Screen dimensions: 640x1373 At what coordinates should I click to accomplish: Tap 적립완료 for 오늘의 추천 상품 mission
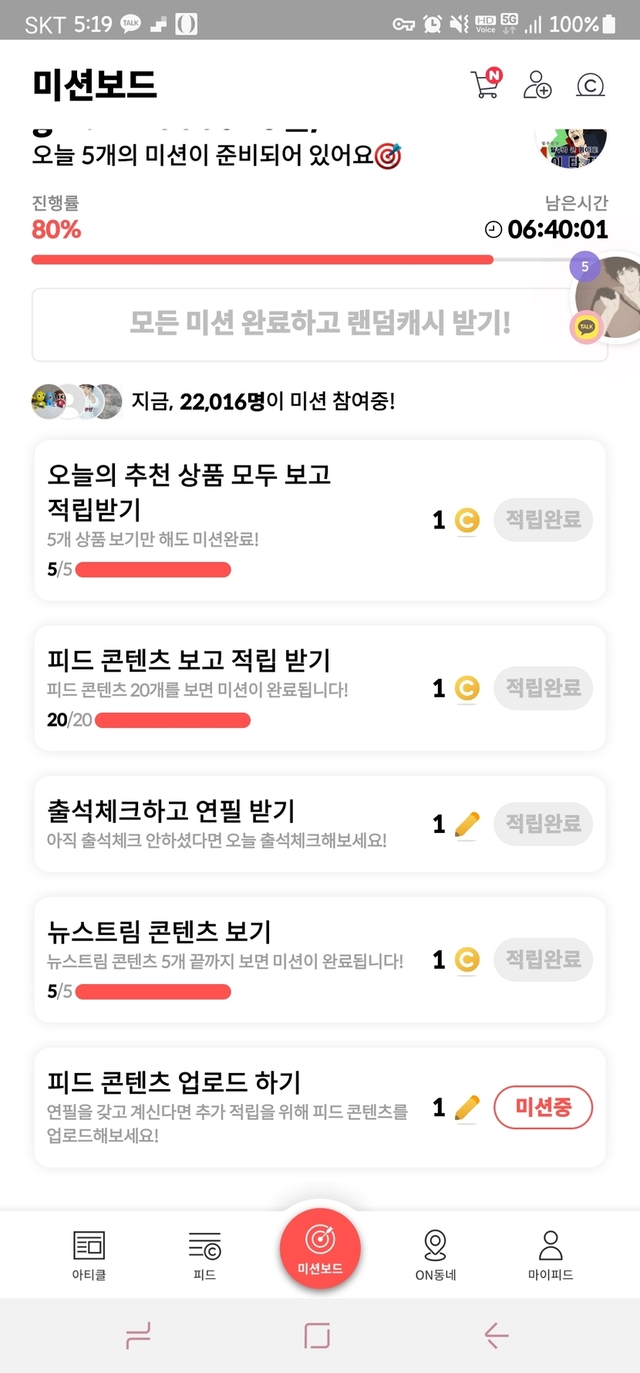point(543,520)
